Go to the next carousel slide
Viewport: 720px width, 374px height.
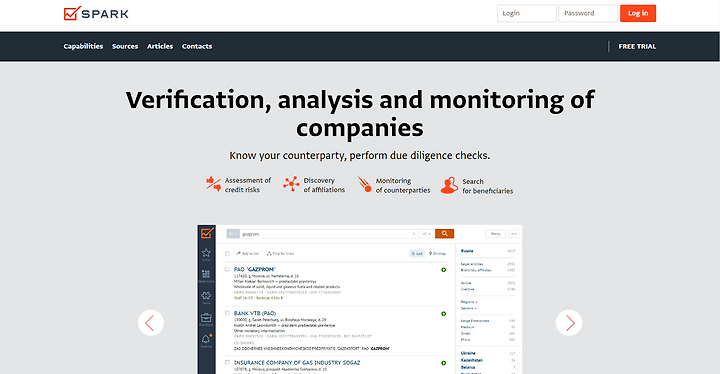[x=569, y=323]
